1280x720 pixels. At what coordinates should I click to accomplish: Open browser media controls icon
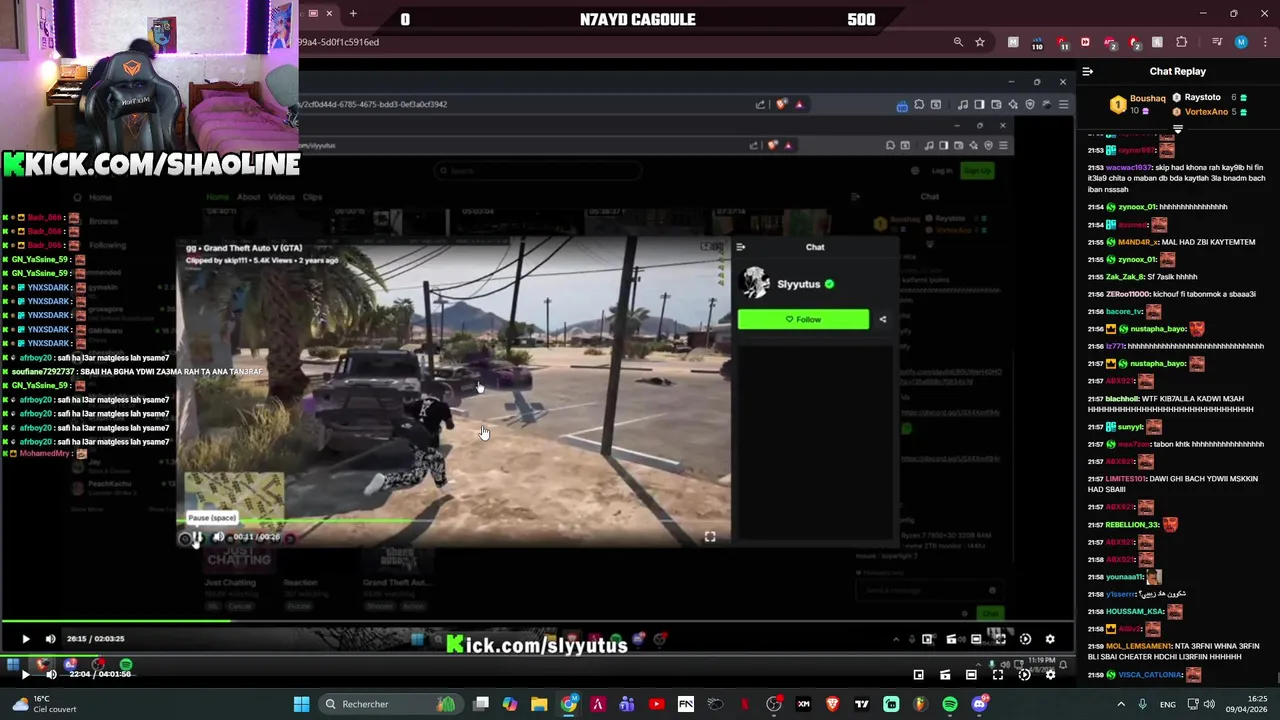[1217, 42]
